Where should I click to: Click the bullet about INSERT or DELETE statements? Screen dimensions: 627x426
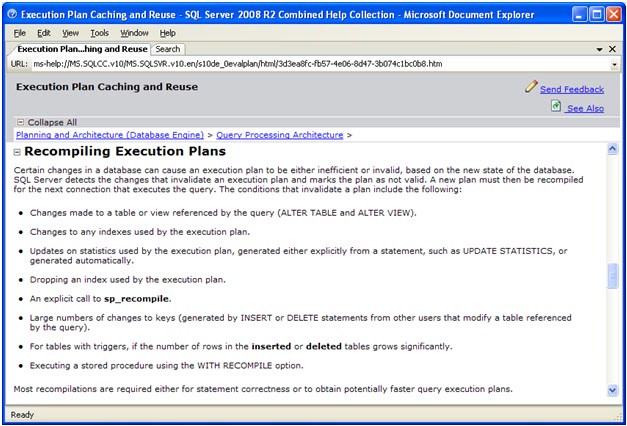click(300, 322)
